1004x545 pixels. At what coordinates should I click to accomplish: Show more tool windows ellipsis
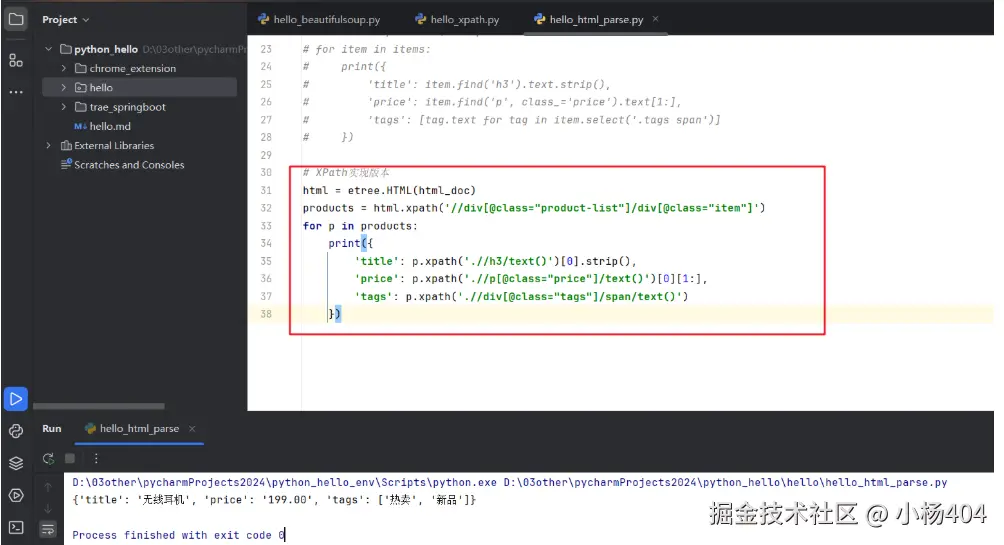click(16, 92)
